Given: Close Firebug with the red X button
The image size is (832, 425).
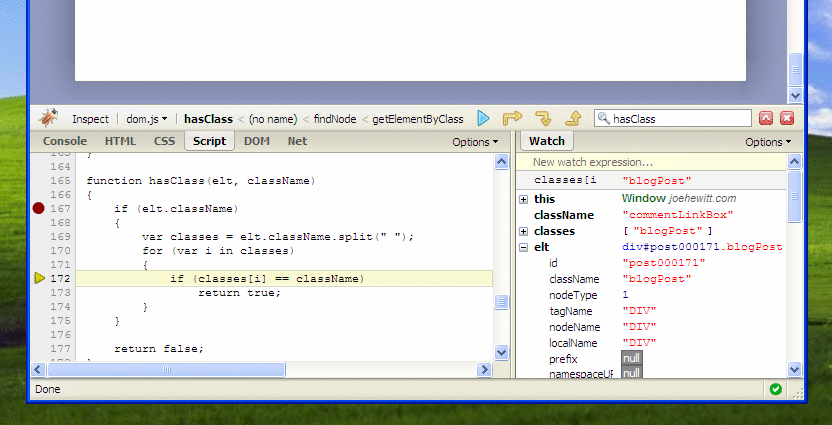Looking at the screenshot, I should [787, 118].
